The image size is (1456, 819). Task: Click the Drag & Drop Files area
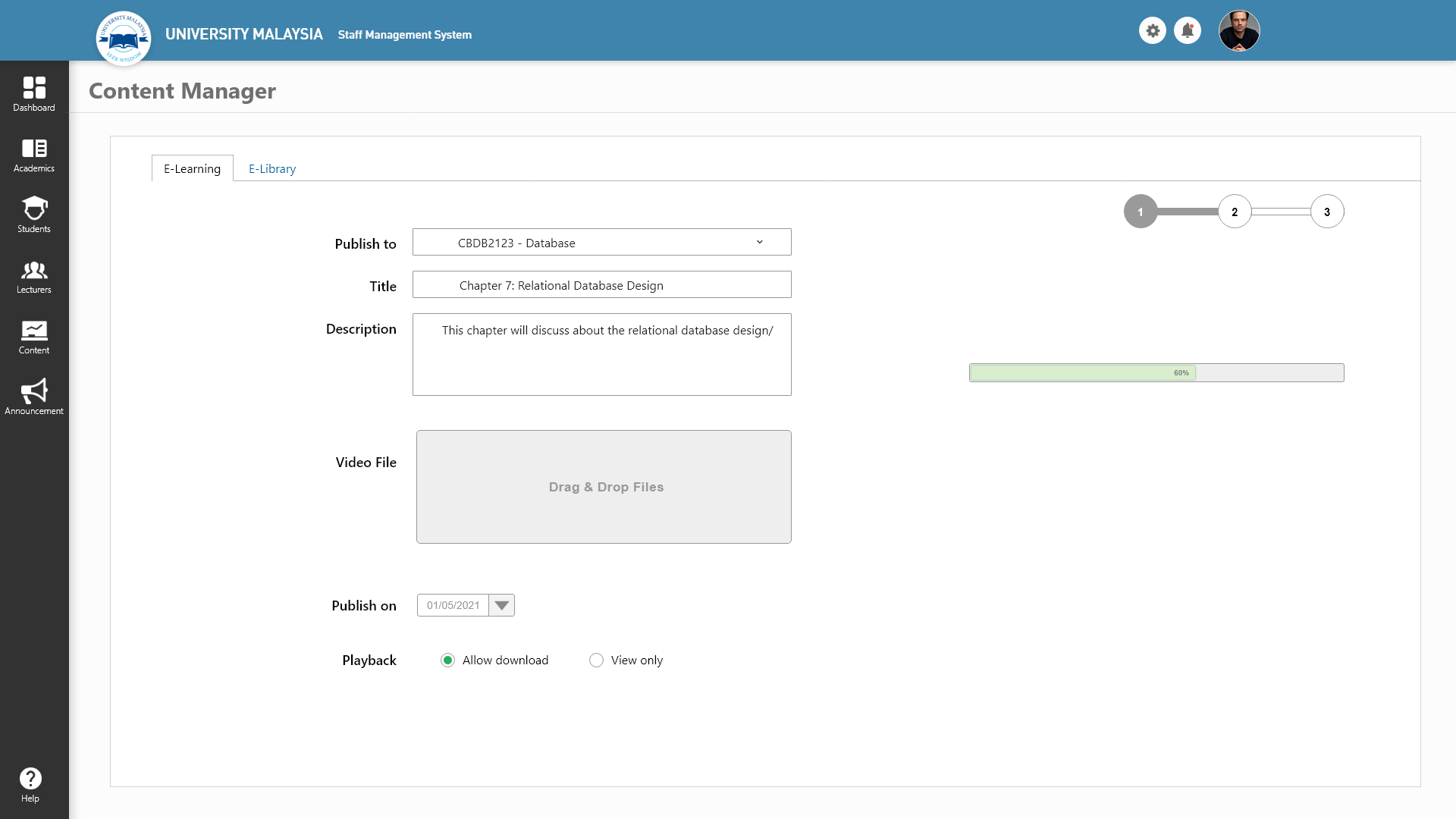pyautogui.click(x=604, y=487)
